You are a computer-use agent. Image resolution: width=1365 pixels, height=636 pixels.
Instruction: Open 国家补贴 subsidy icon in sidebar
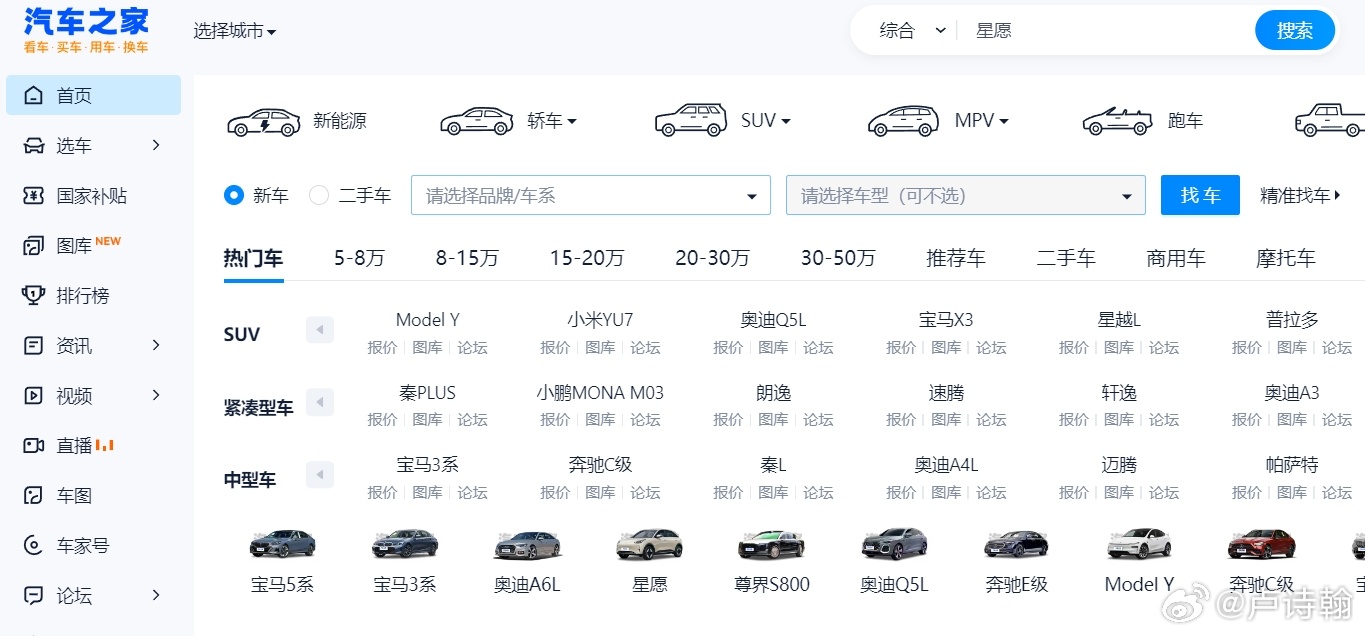coord(34,196)
